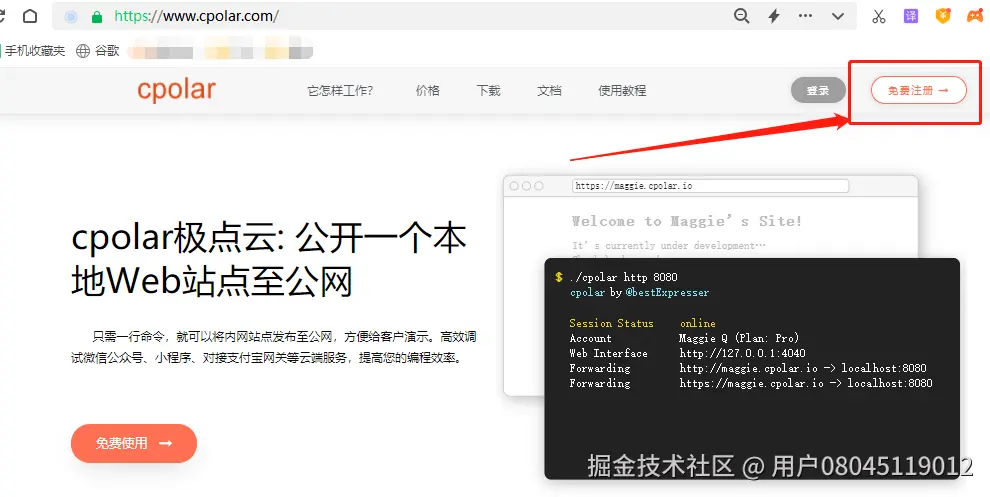This screenshot has width=990, height=497.
Task: Click the purple translate extension icon
Action: tap(910, 16)
